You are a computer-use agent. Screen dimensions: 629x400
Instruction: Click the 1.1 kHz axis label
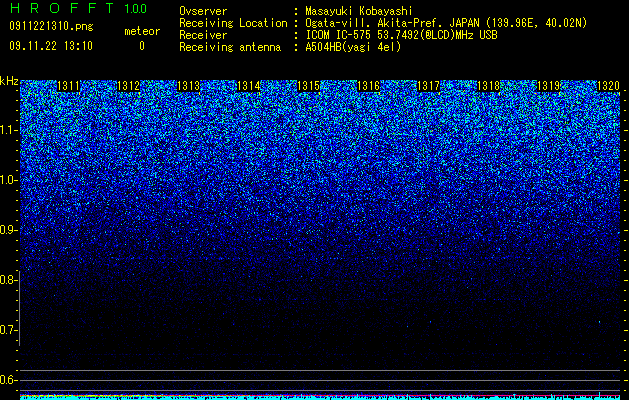[8, 130]
